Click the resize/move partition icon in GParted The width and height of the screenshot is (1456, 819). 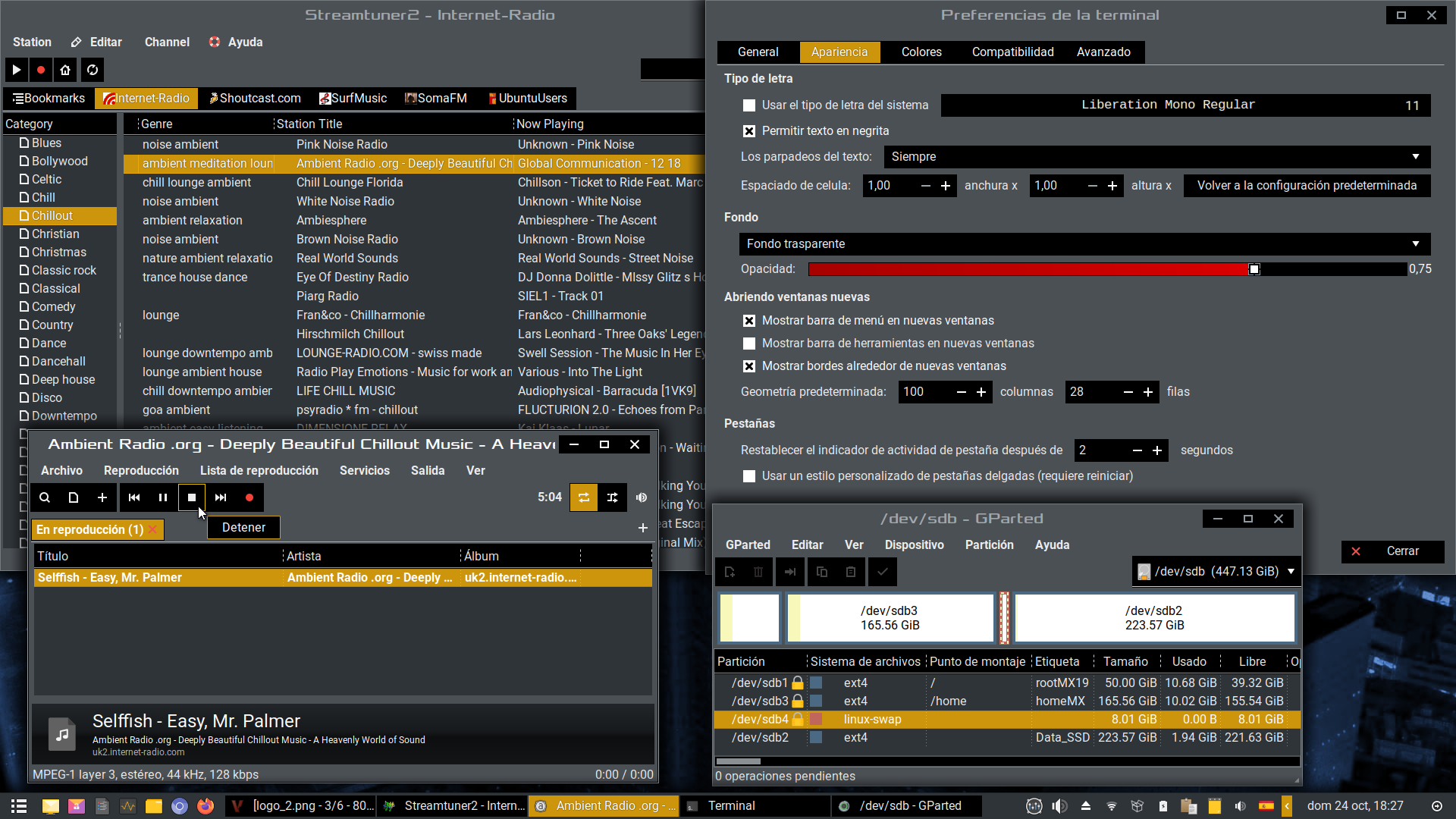pos(790,572)
